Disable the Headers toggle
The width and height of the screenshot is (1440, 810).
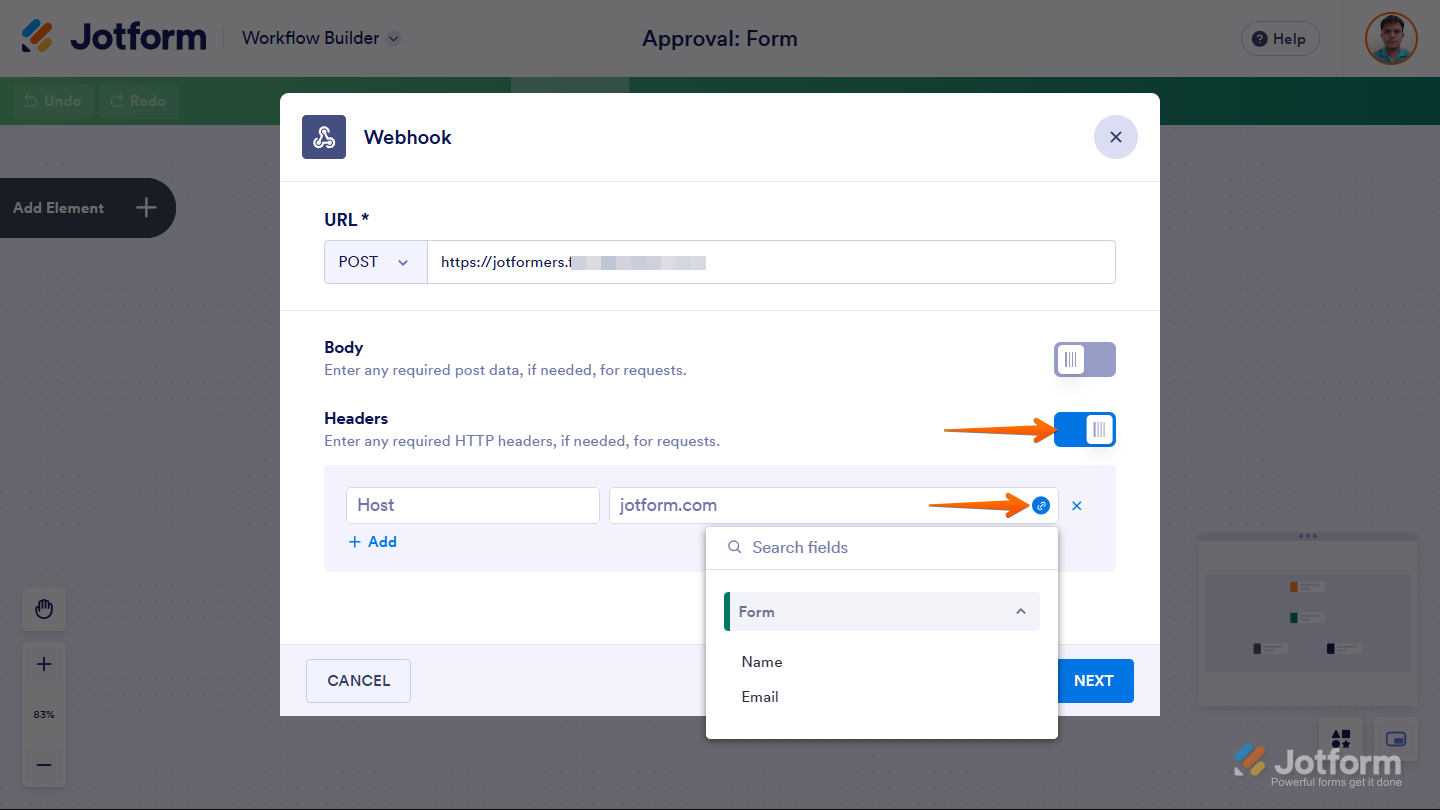pyautogui.click(x=1084, y=429)
